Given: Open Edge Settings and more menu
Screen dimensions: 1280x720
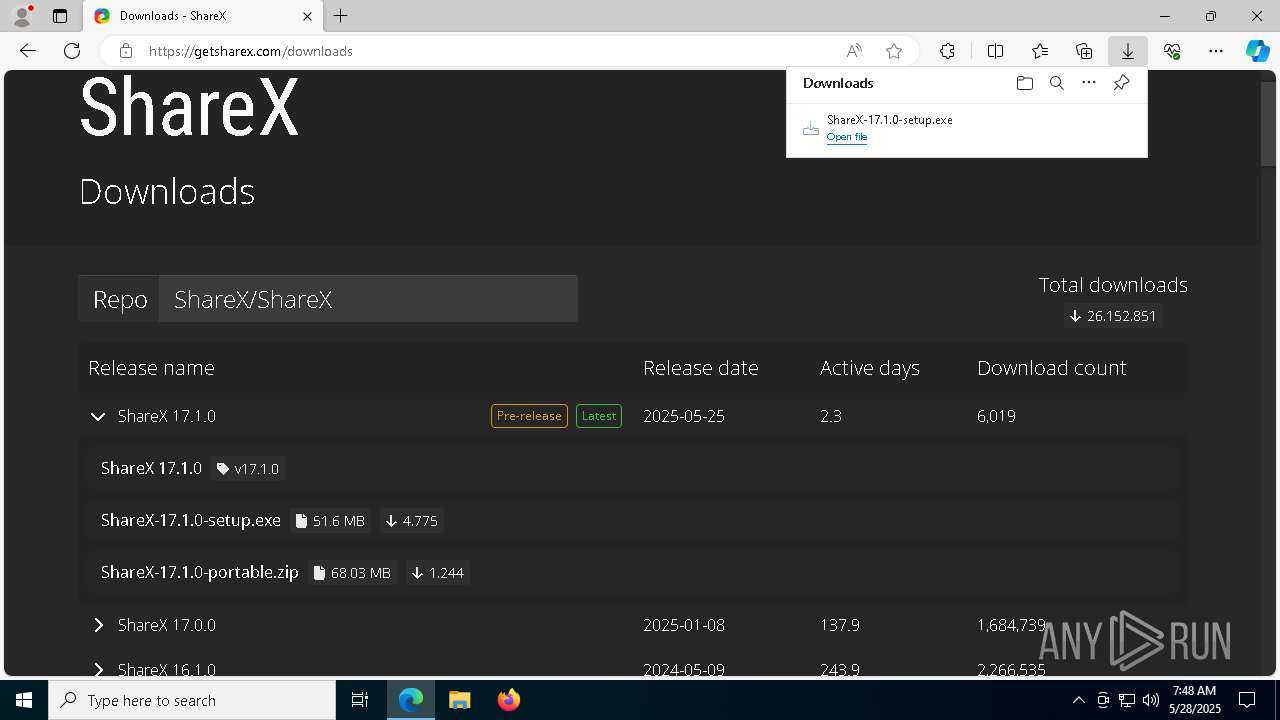Looking at the screenshot, I should pos(1216,51).
